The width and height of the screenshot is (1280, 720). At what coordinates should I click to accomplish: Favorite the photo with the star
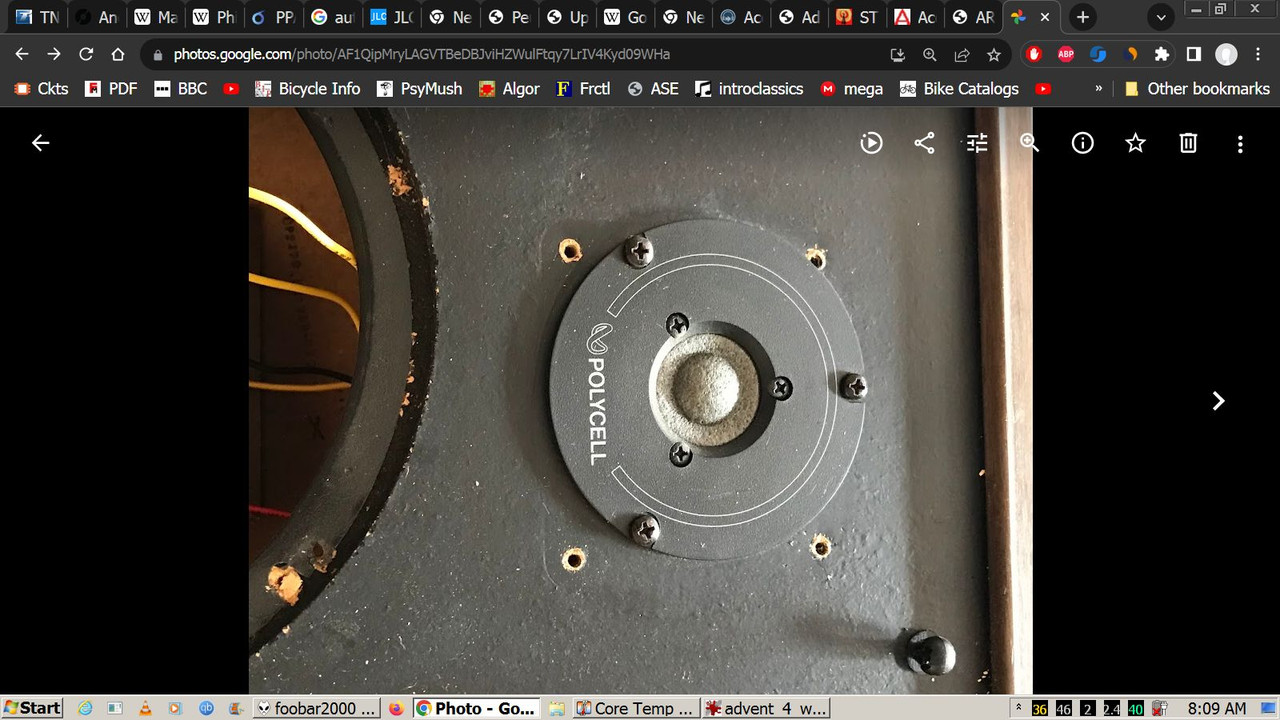pyautogui.click(x=1135, y=143)
